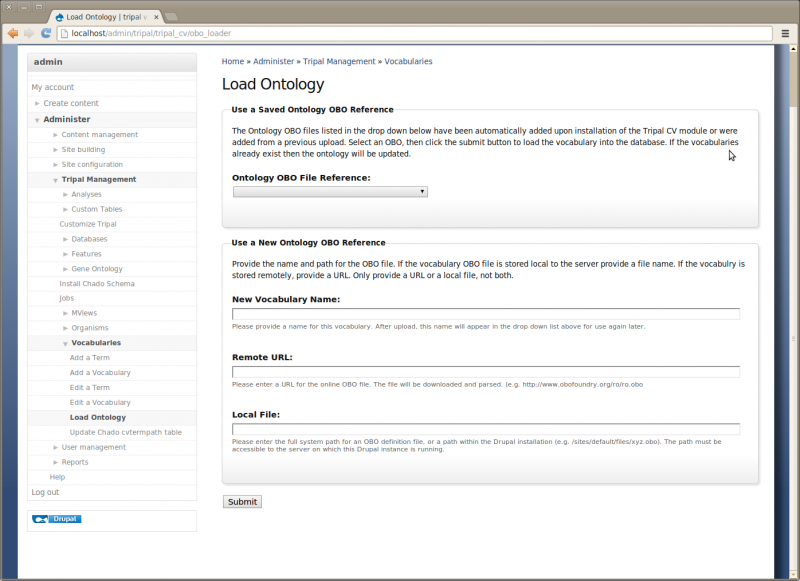The height and width of the screenshot is (581, 800).
Task: Click the browser forward arrow
Action: (x=29, y=33)
